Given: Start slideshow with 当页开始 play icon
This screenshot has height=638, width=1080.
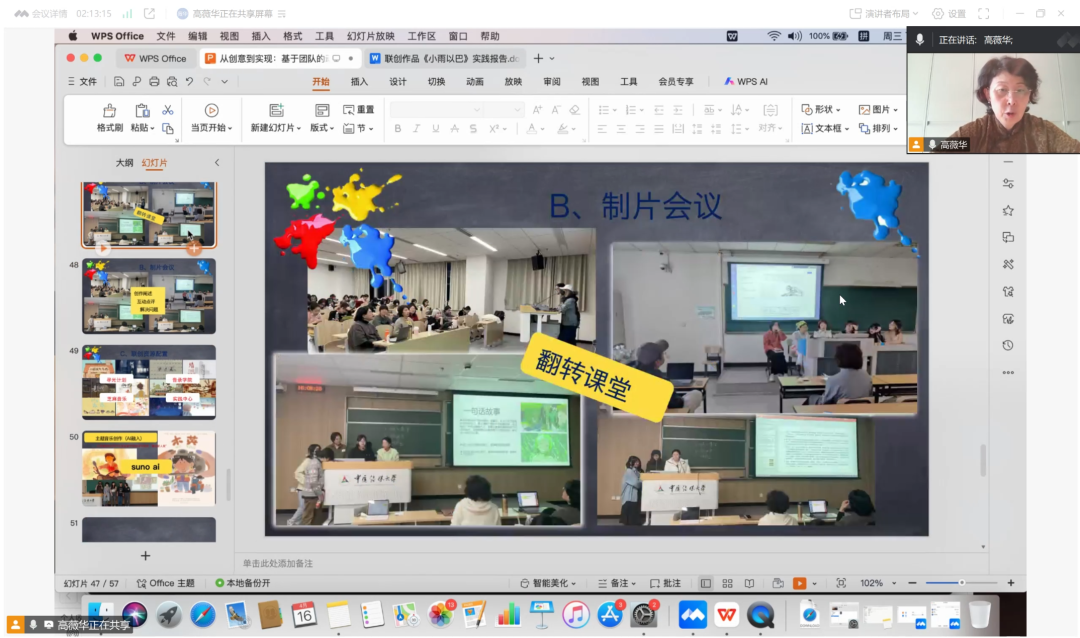Looking at the screenshot, I should coord(211,110).
